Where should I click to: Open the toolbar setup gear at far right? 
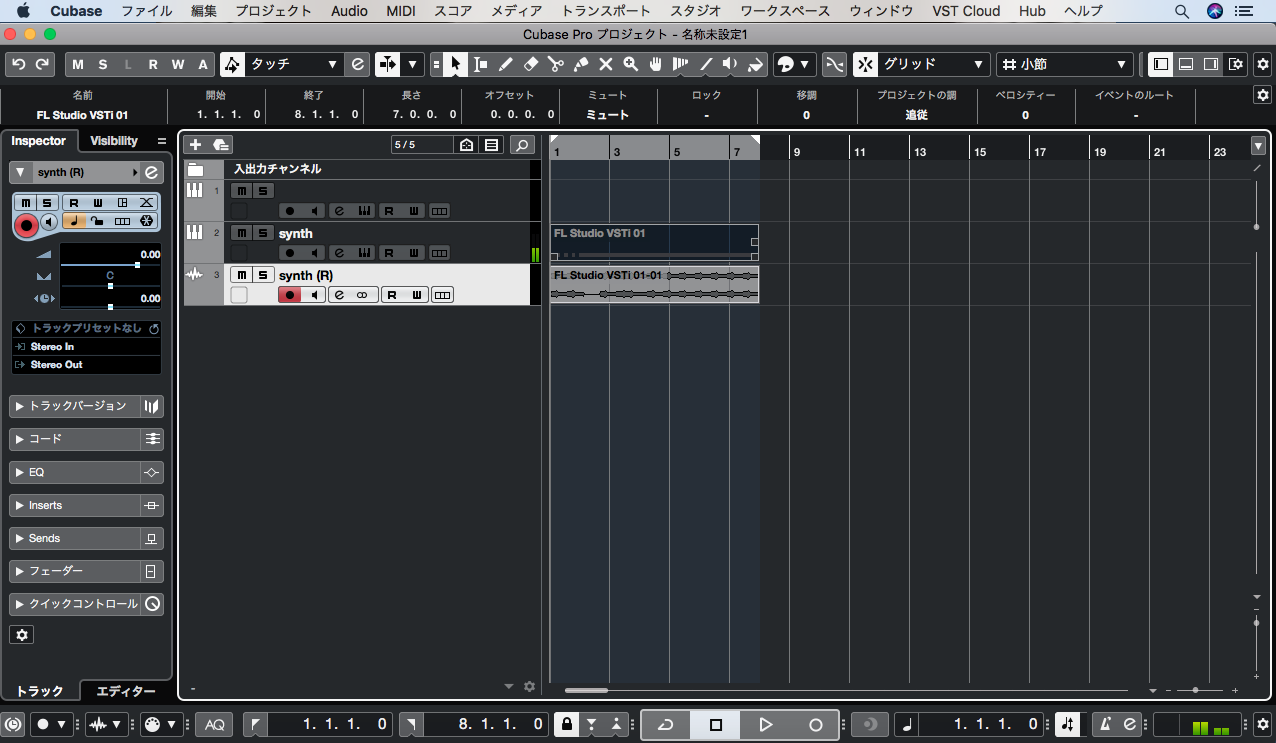click(x=1262, y=64)
